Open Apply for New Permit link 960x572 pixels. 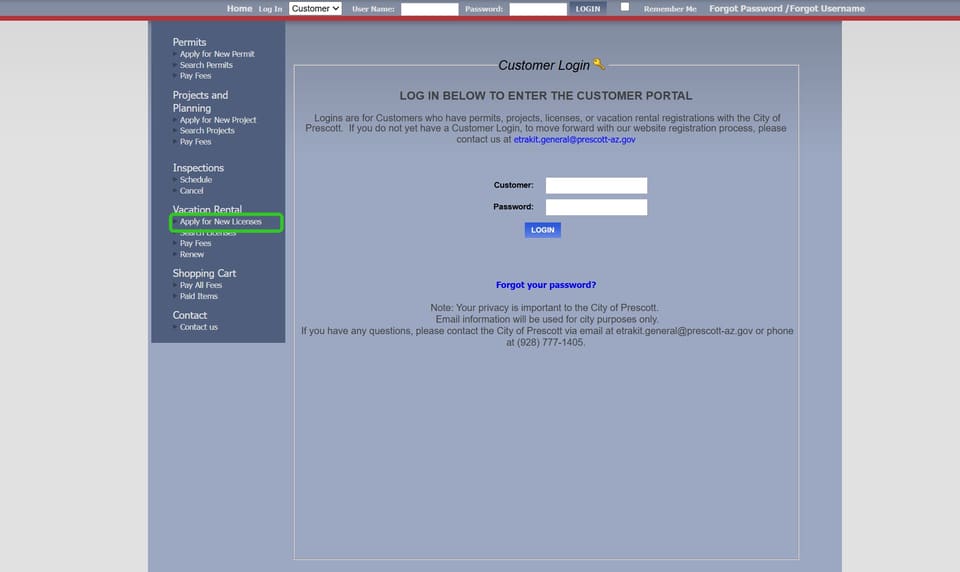coord(217,54)
